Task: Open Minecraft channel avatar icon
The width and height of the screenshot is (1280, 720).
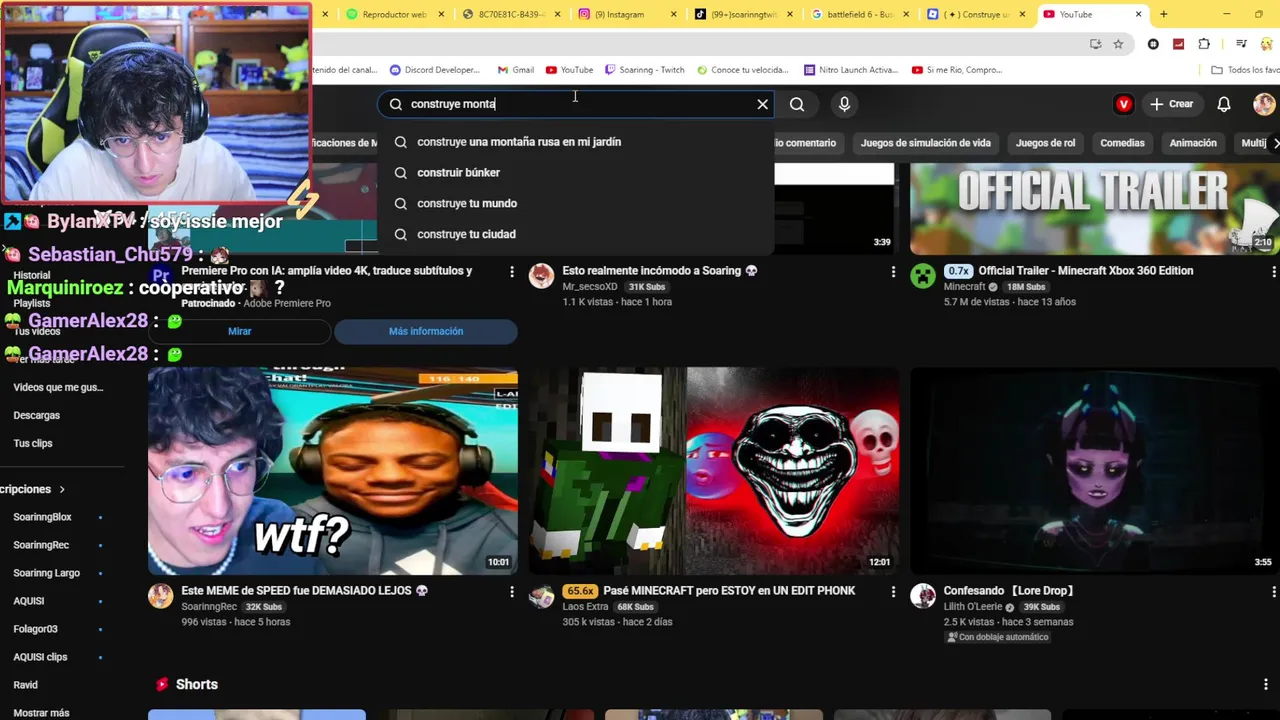Action: pyautogui.click(x=922, y=276)
